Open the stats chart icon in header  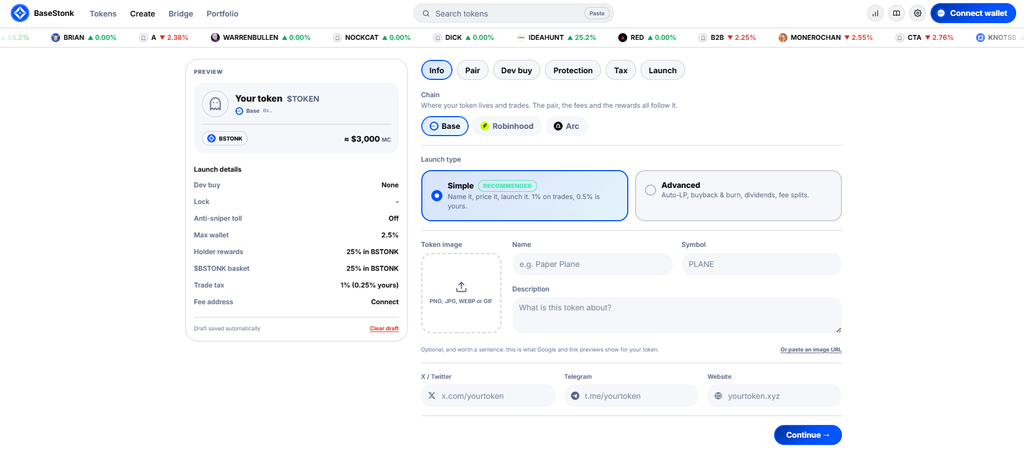[875, 13]
